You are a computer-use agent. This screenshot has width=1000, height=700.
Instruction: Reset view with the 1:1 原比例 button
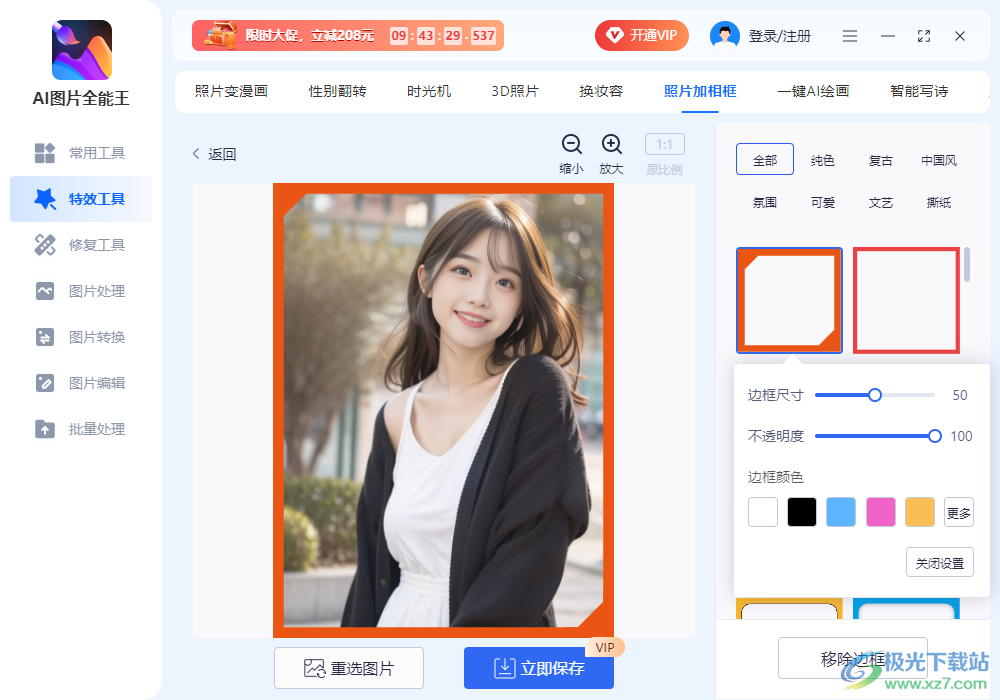[x=664, y=143]
